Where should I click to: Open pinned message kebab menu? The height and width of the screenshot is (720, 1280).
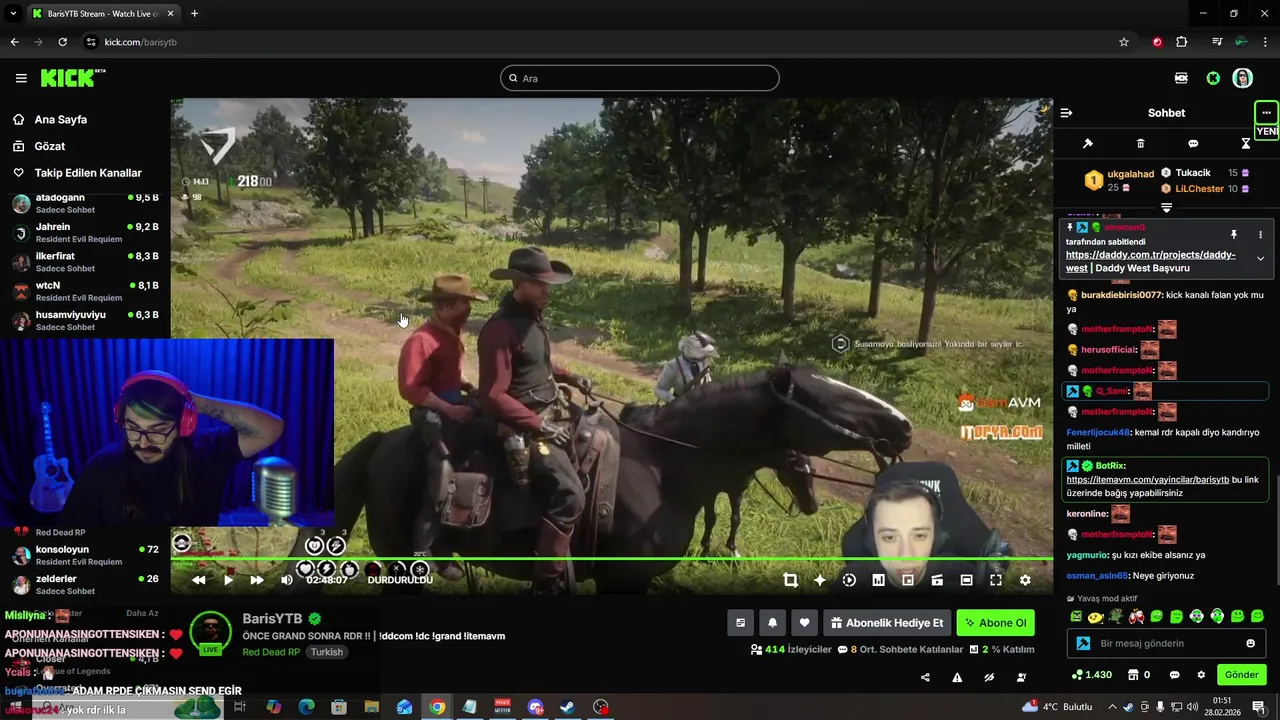click(x=1260, y=235)
